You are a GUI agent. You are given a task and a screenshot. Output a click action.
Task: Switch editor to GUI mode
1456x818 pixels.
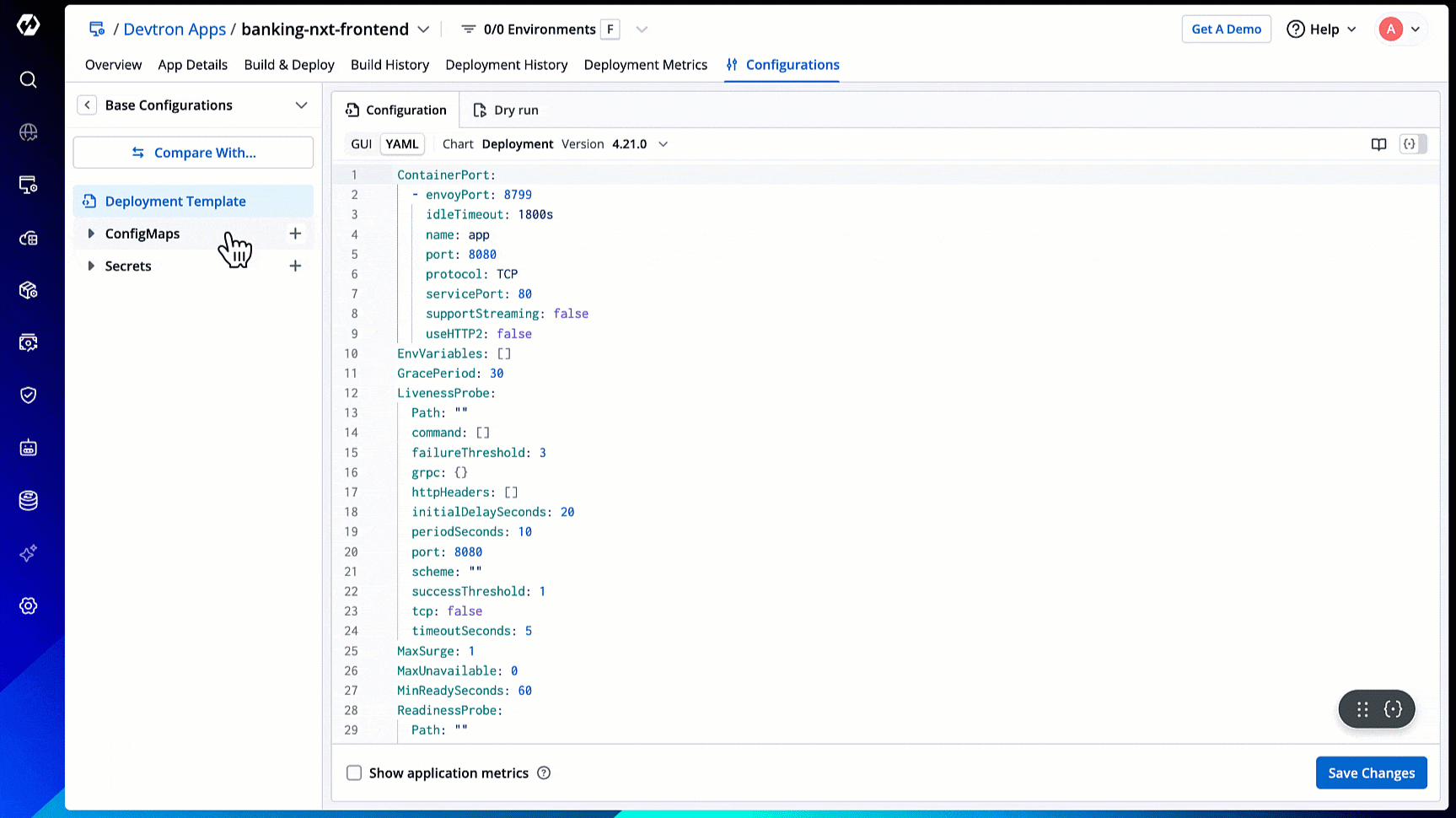[x=361, y=144]
